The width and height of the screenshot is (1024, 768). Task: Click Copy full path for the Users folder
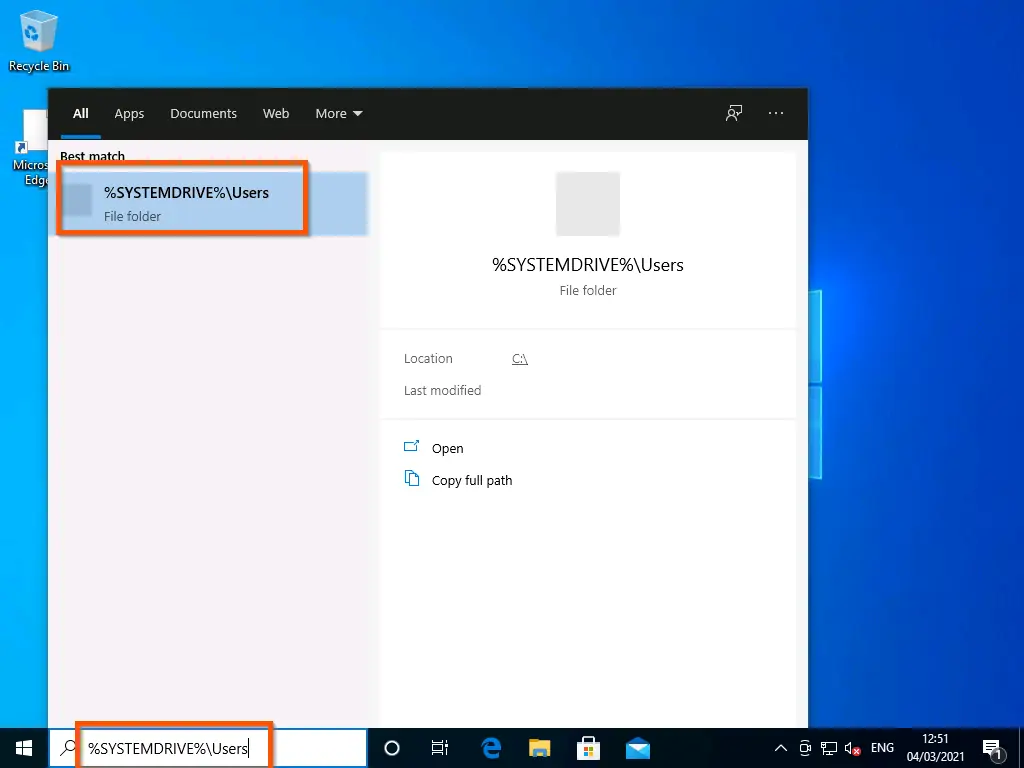471,480
